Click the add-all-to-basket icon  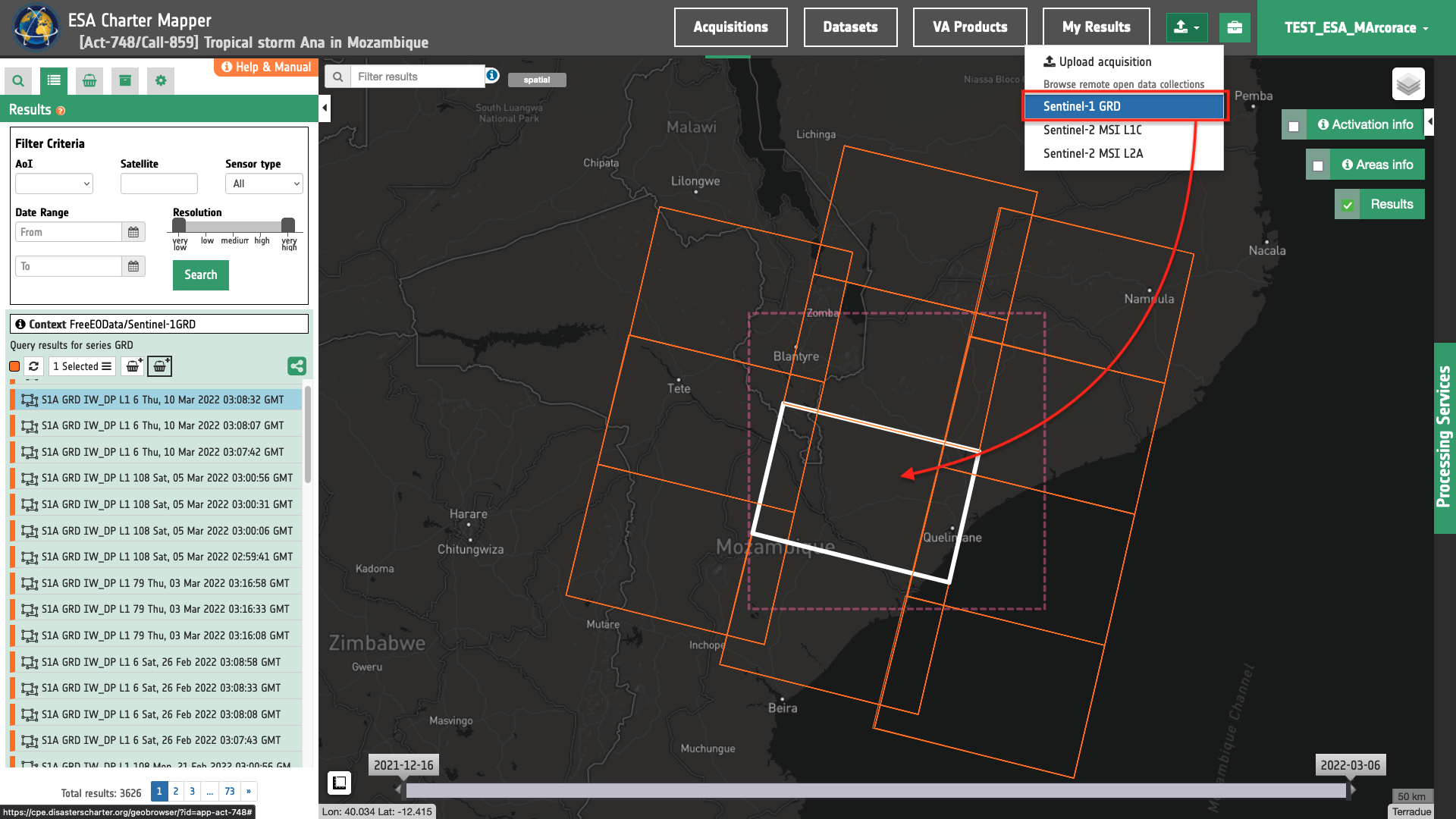point(159,366)
